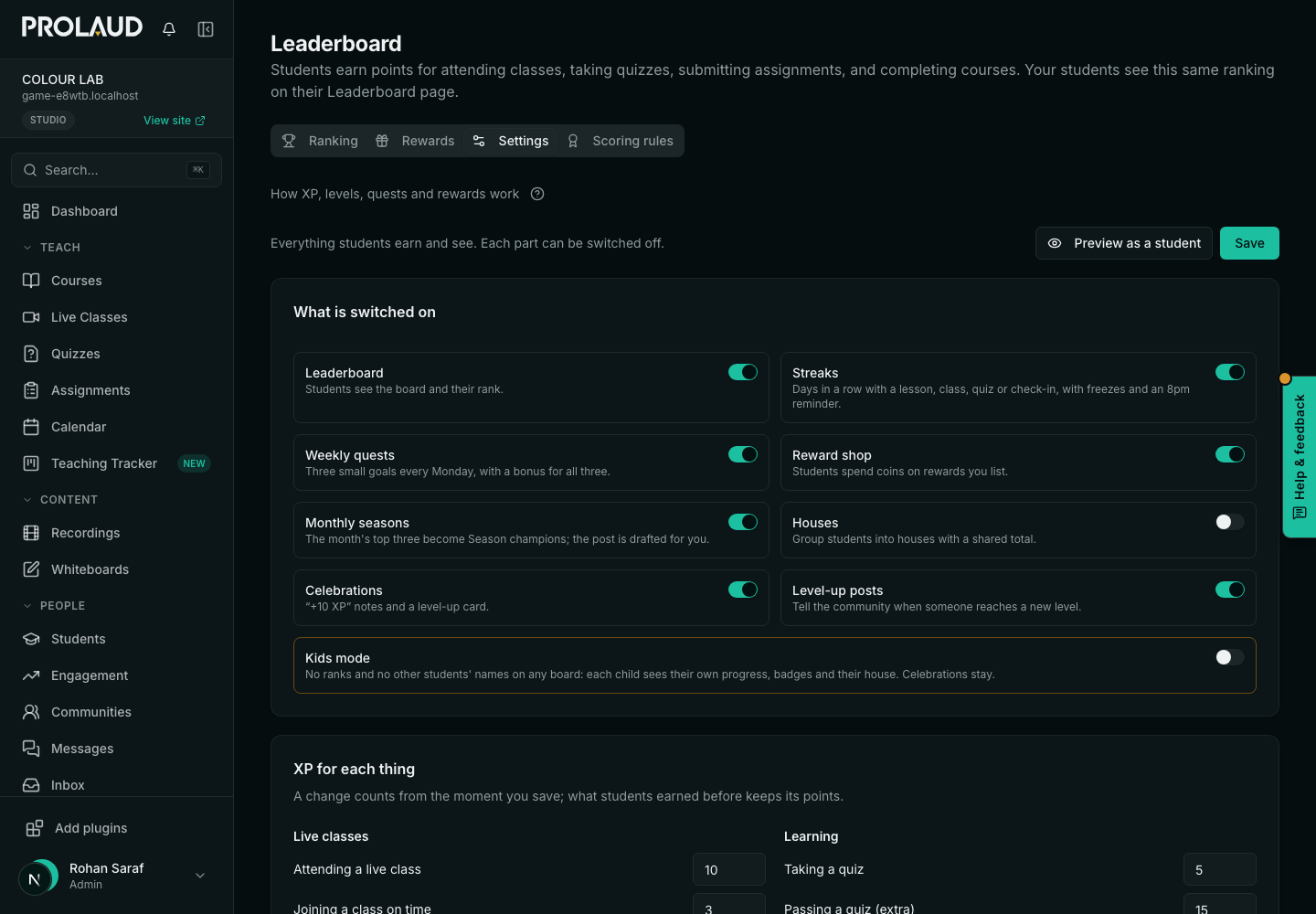Click Preview as a student

point(1124,243)
